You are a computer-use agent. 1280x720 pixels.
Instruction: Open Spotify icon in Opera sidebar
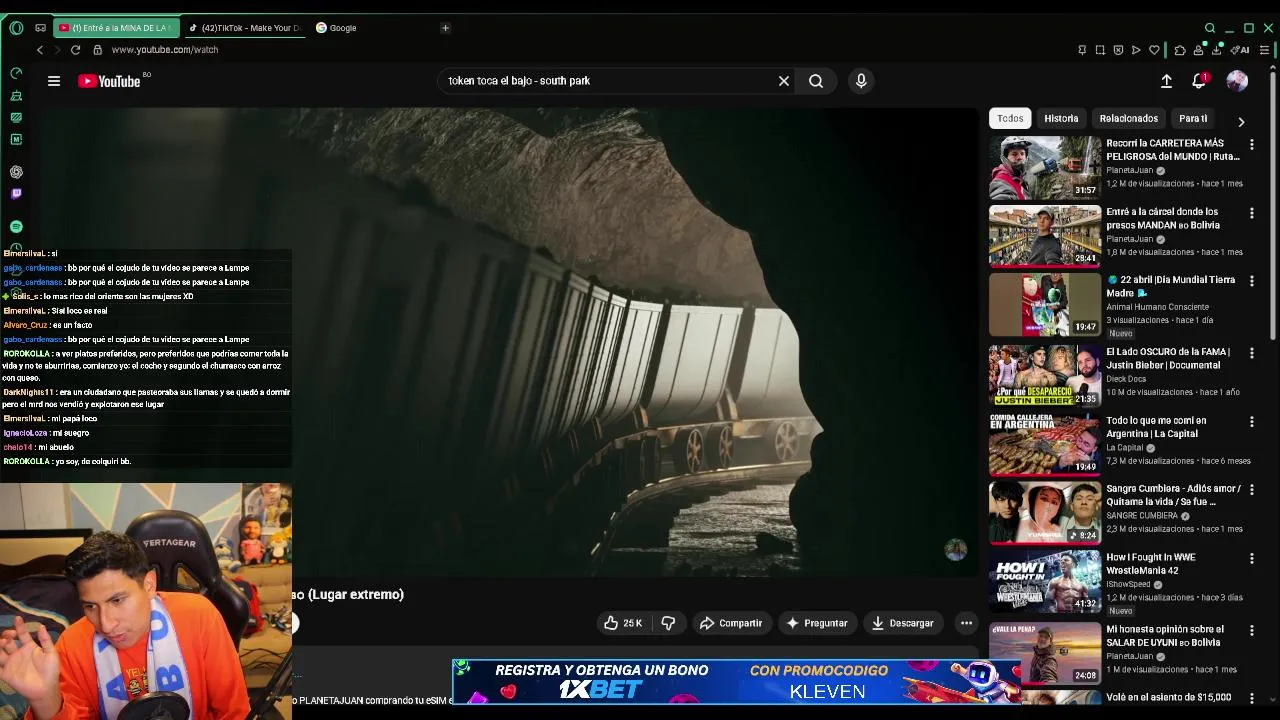click(16, 227)
